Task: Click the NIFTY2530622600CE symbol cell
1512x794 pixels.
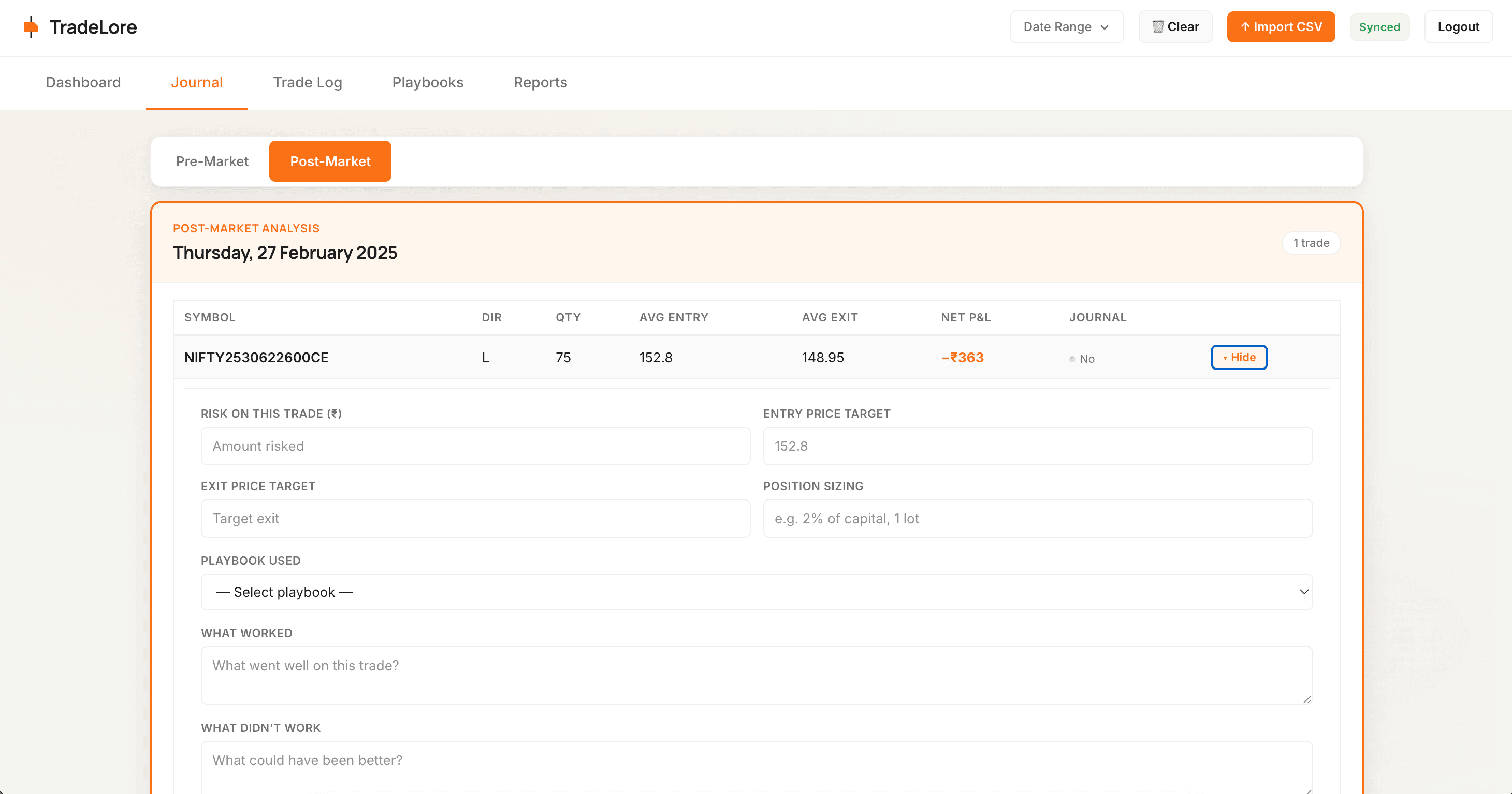Action: (256, 357)
